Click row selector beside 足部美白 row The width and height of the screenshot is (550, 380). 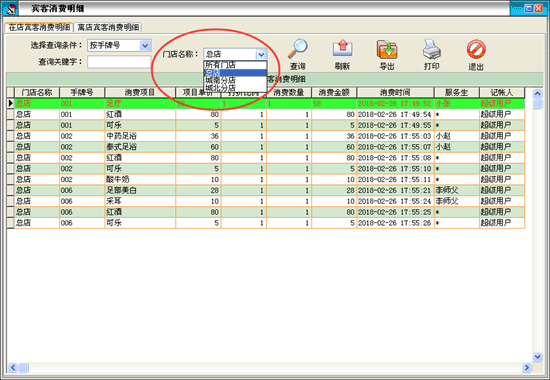tap(10, 191)
